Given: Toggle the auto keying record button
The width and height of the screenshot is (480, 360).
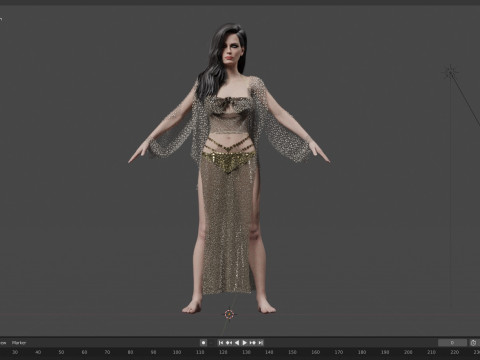Looking at the screenshot, I should point(203,343).
